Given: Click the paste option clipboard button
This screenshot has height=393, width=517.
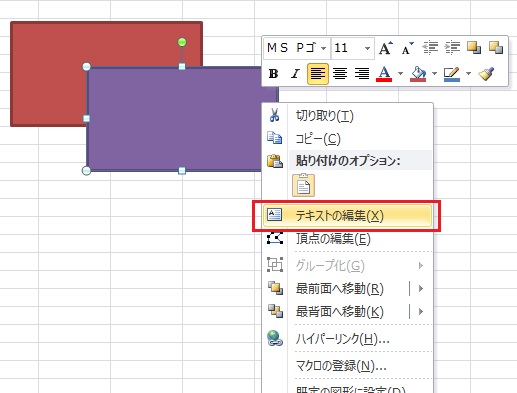Looking at the screenshot, I should point(303,185).
